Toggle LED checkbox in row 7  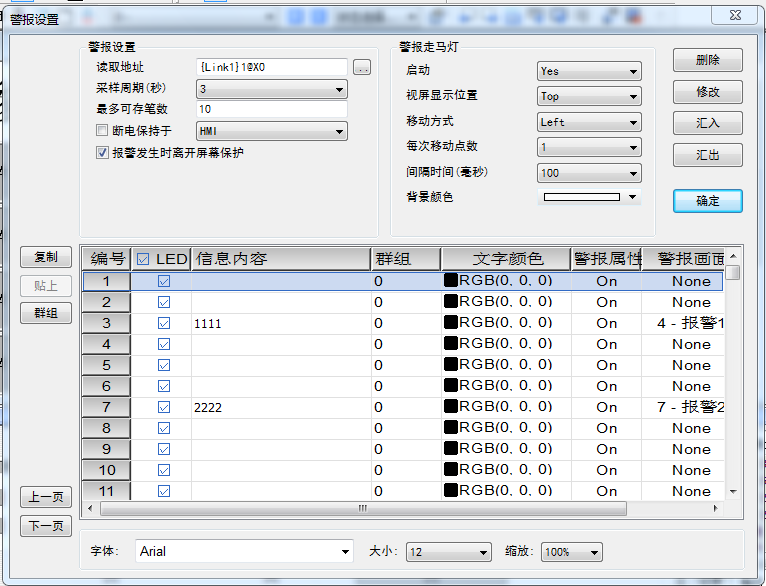(164, 407)
